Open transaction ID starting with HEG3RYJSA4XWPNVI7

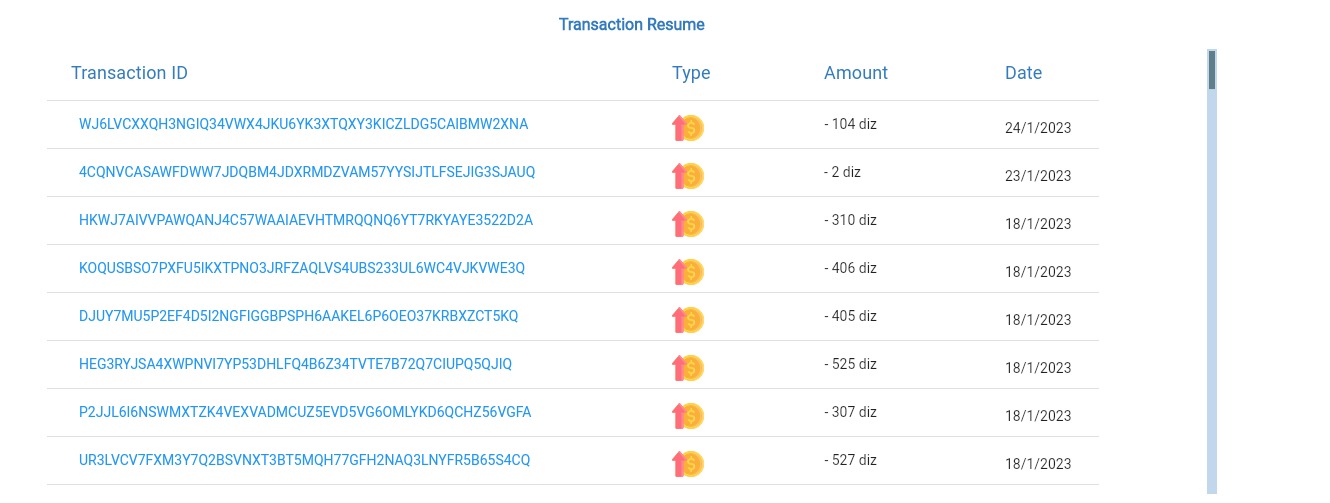point(295,364)
